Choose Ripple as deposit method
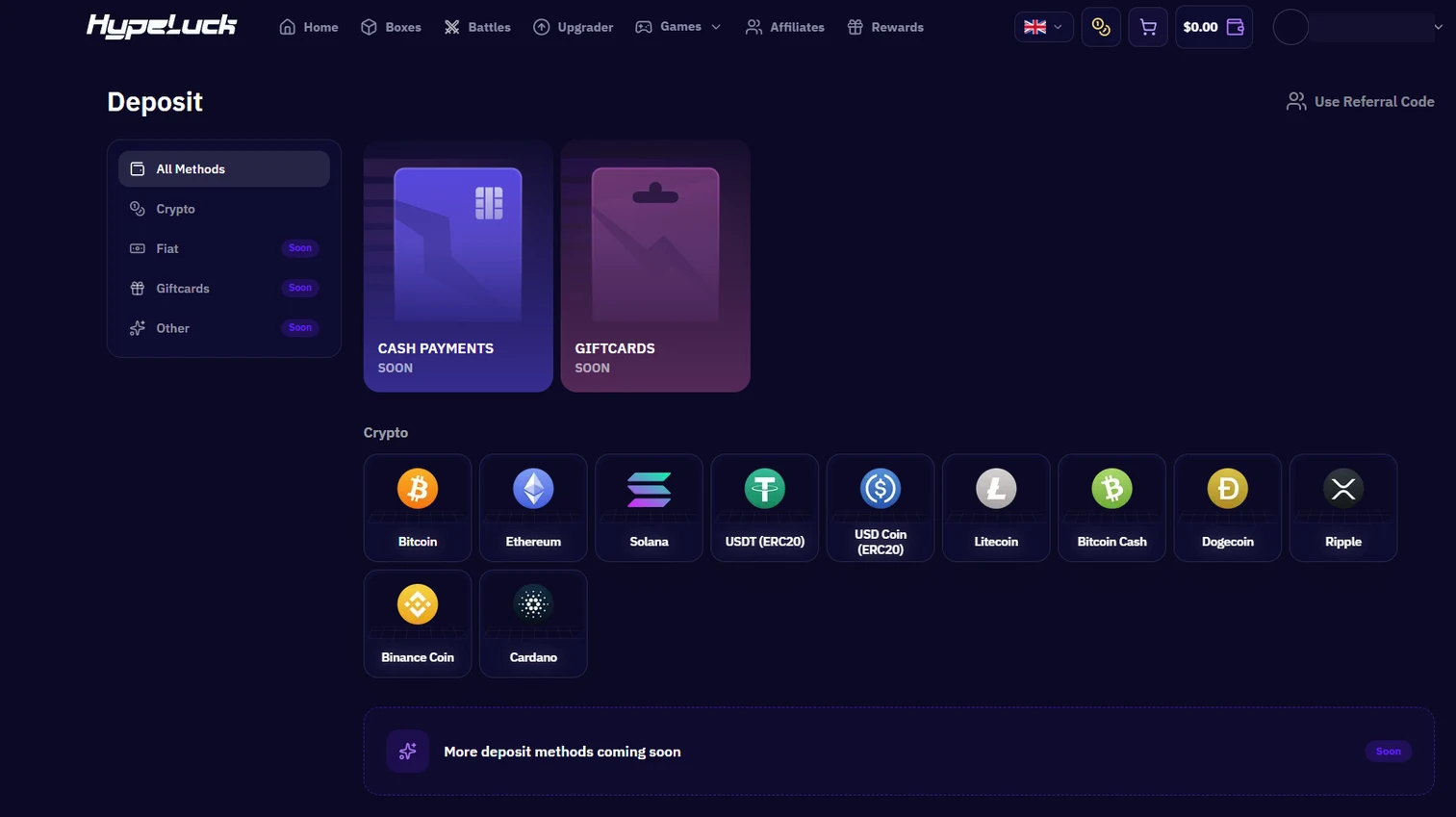The width and height of the screenshot is (1456, 817). point(1343,508)
